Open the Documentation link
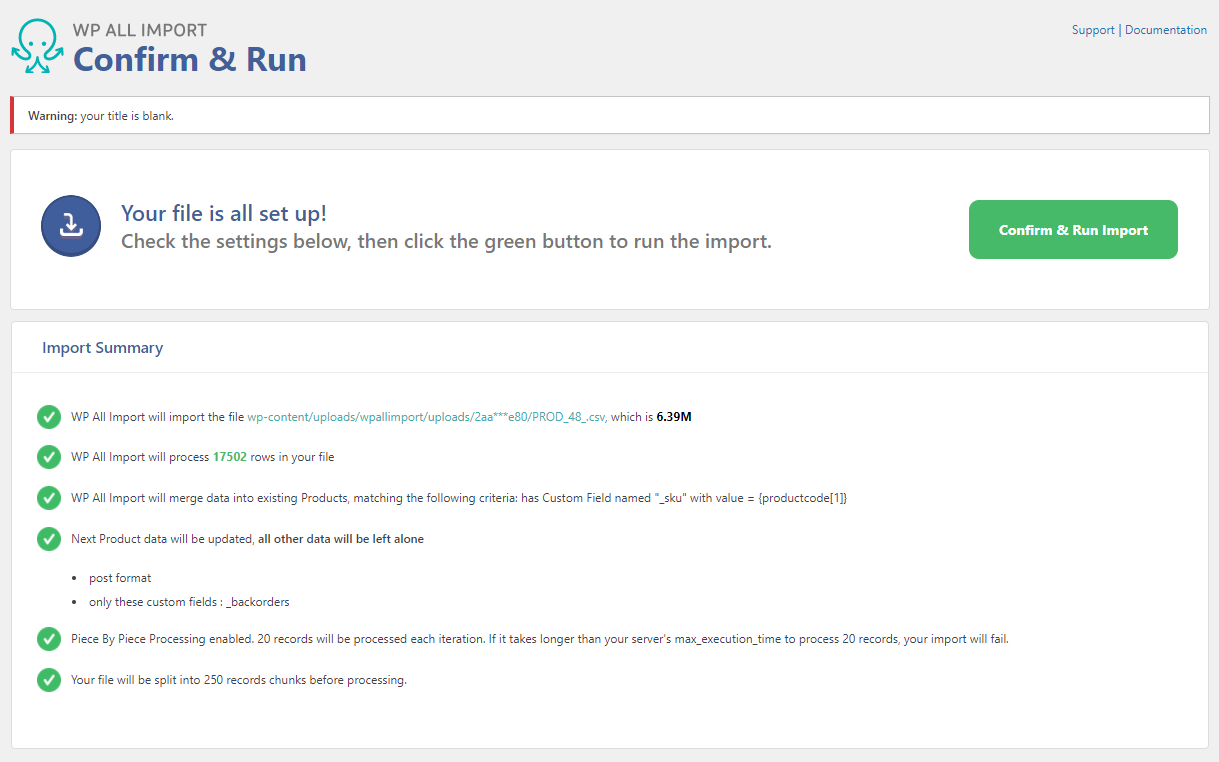 click(1165, 30)
